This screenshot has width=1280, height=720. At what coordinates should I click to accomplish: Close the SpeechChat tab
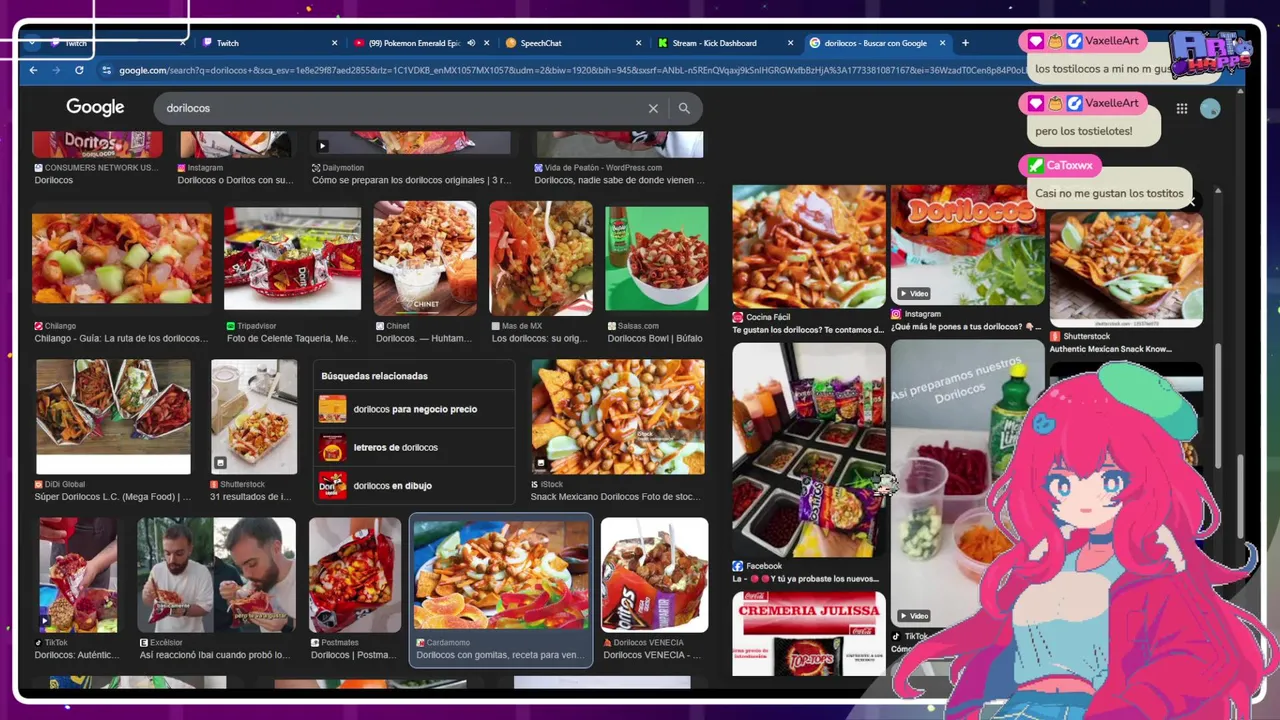(638, 43)
